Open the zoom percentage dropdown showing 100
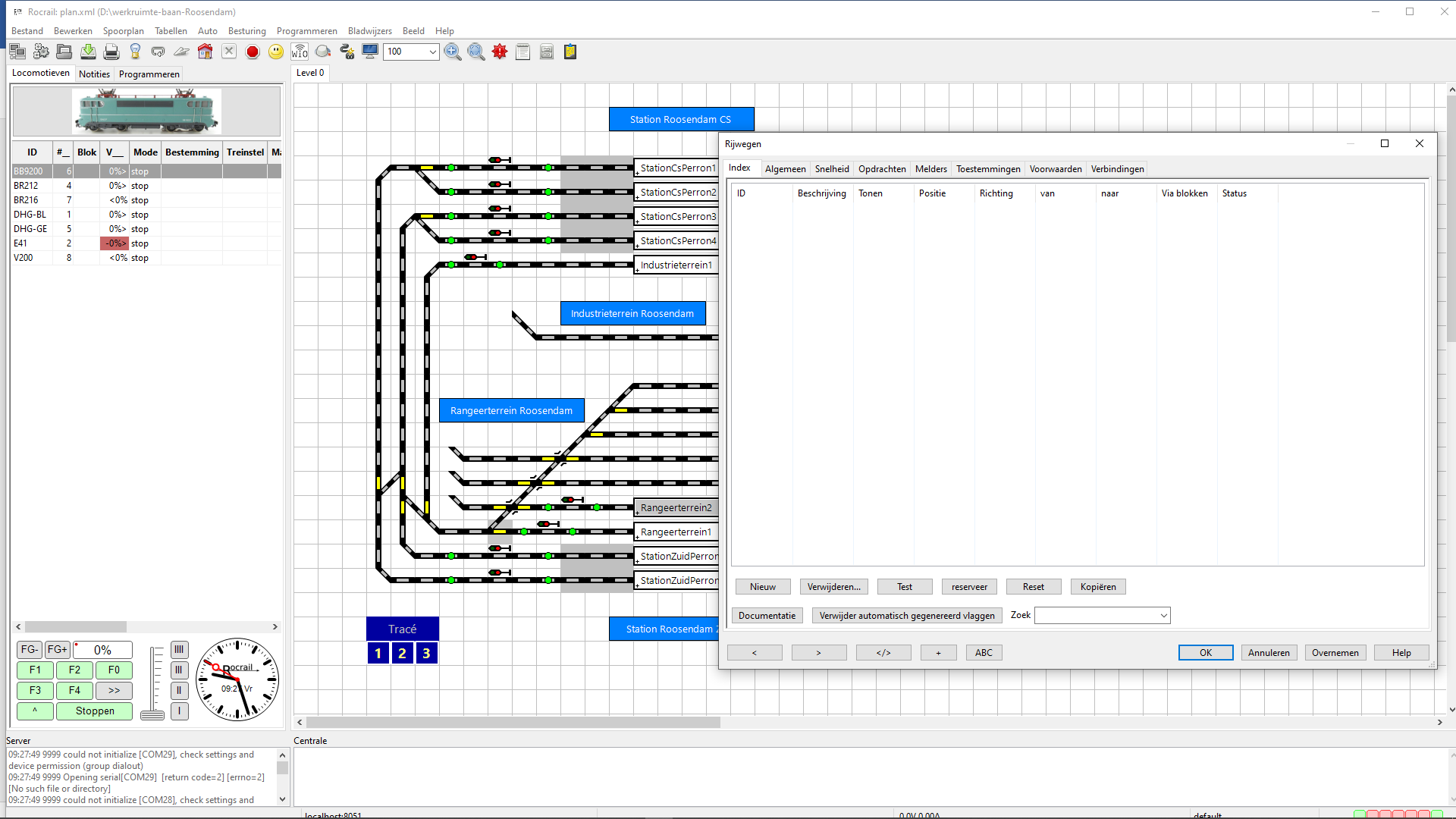Image resolution: width=1456 pixels, height=819 pixels. (x=432, y=52)
